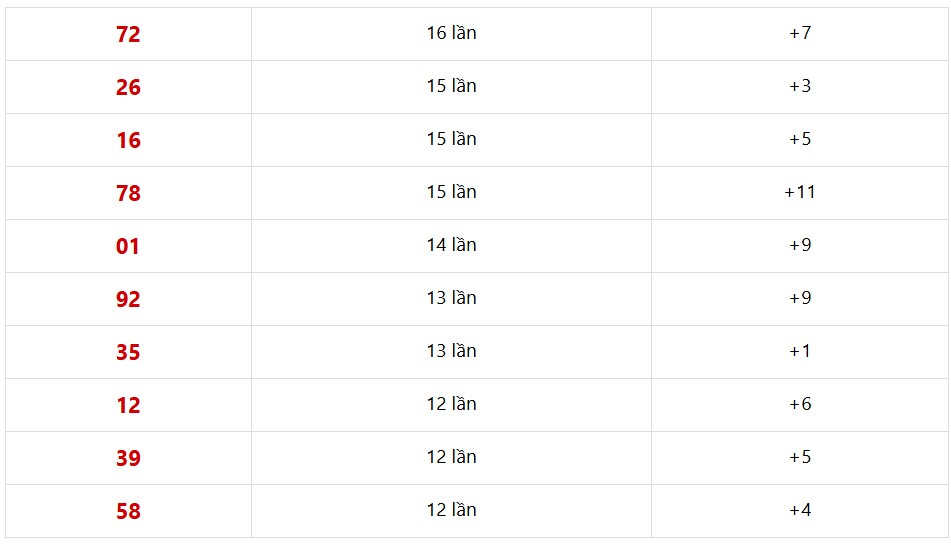Select the +6 value cell
The width and height of the screenshot is (951, 544).
[x=800, y=404]
